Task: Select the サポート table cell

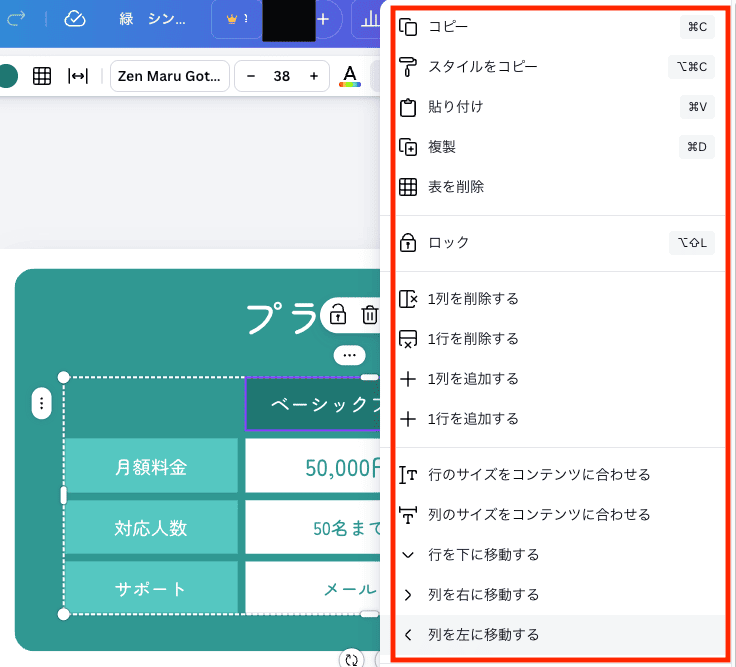Action: click(151, 589)
